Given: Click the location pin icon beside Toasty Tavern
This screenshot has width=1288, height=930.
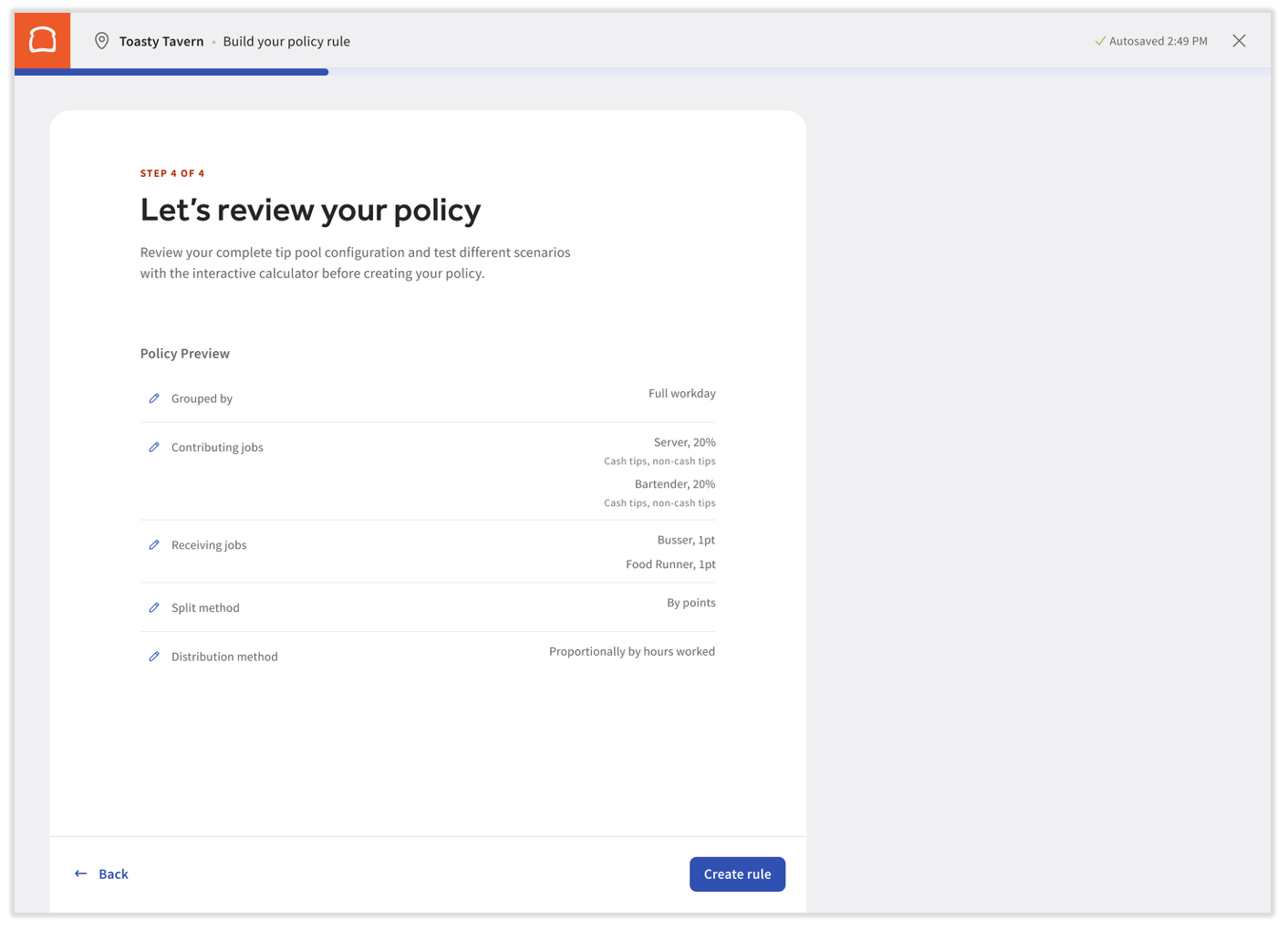Looking at the screenshot, I should (102, 41).
